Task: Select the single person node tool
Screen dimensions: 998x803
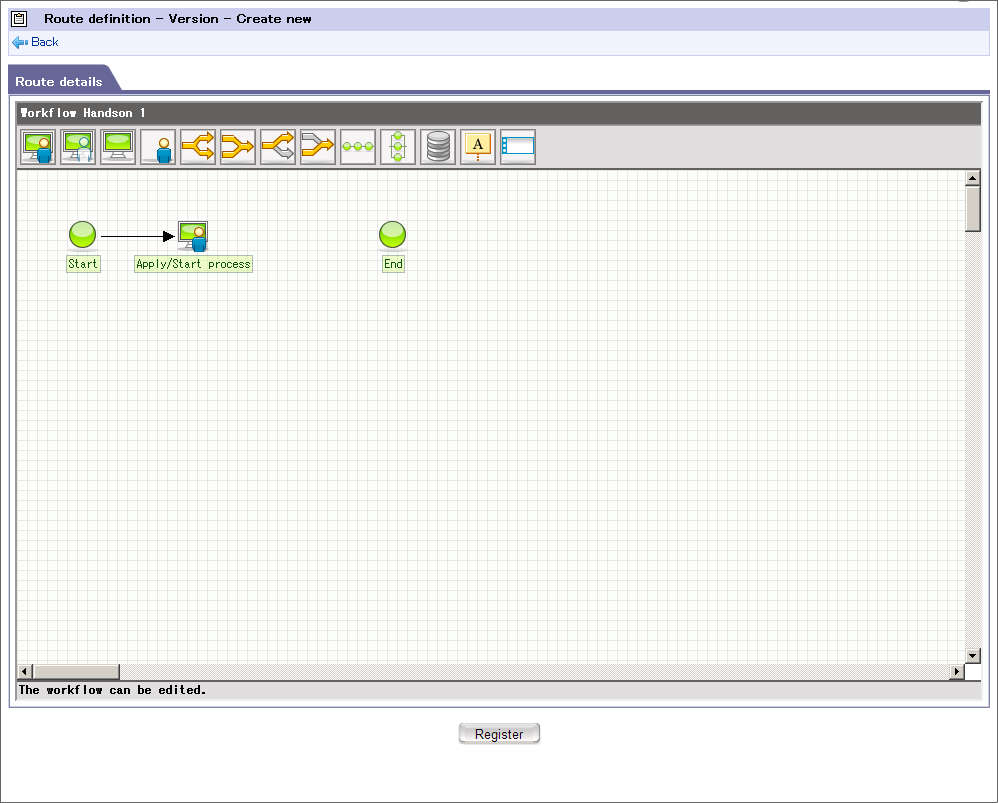Action: pos(158,147)
